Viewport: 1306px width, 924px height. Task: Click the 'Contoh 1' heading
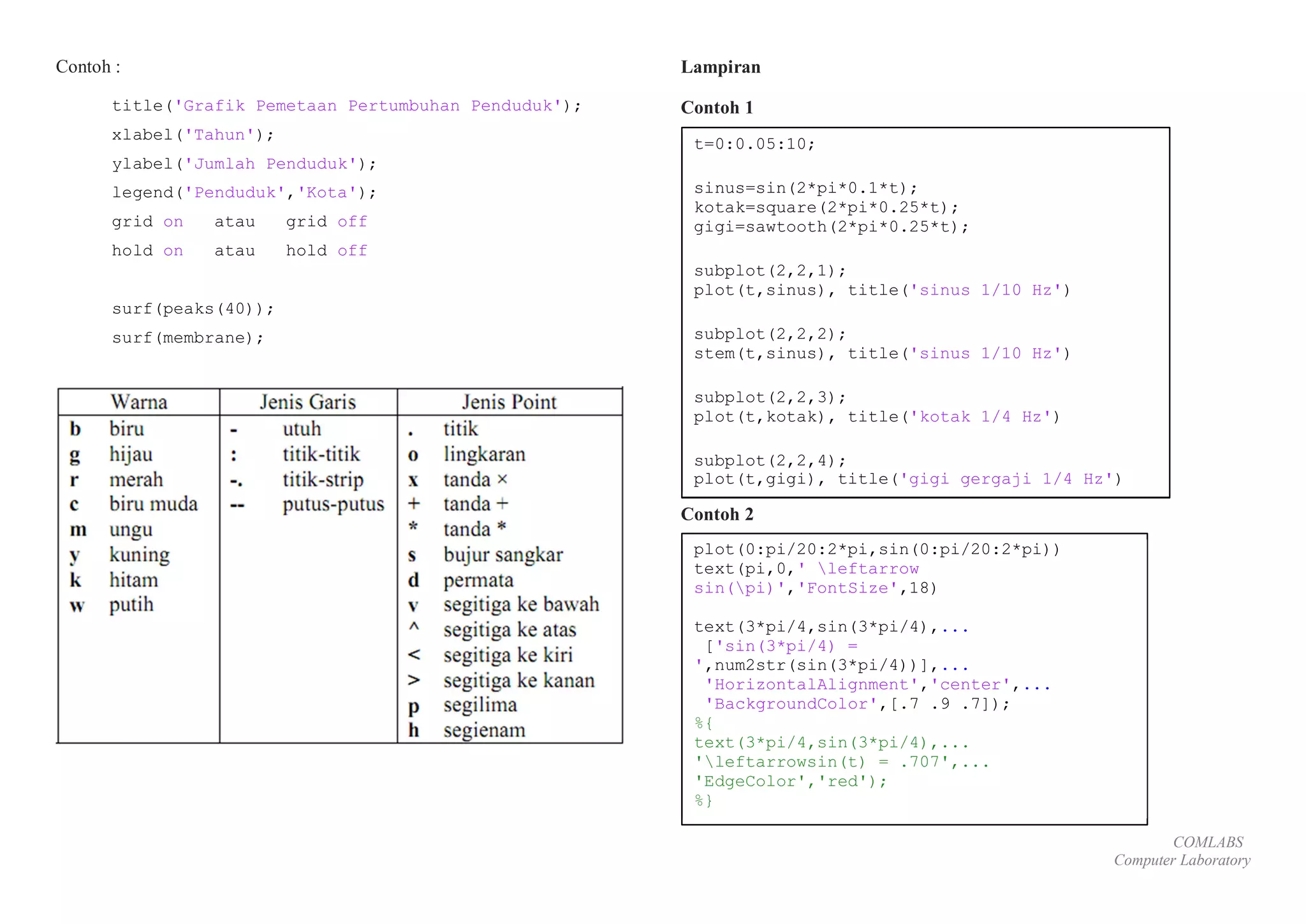[x=716, y=107]
